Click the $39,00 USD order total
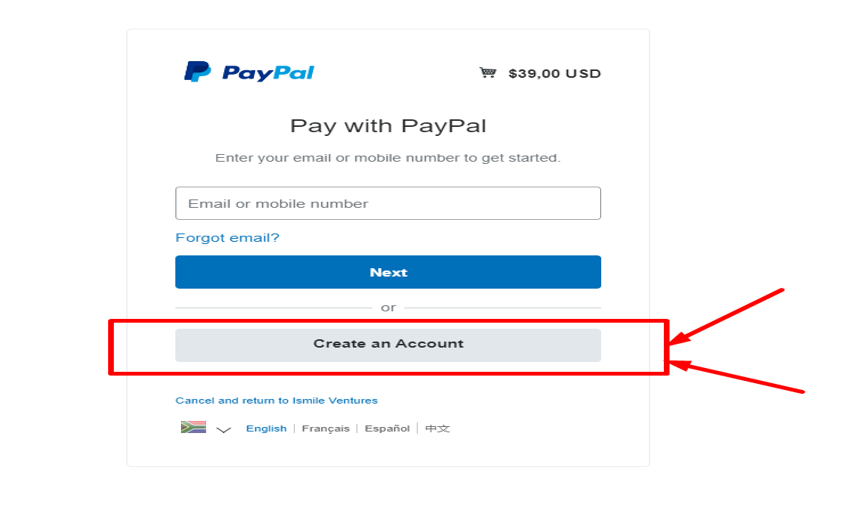Image resolution: width=848 pixels, height=506 pixels. tap(554, 74)
